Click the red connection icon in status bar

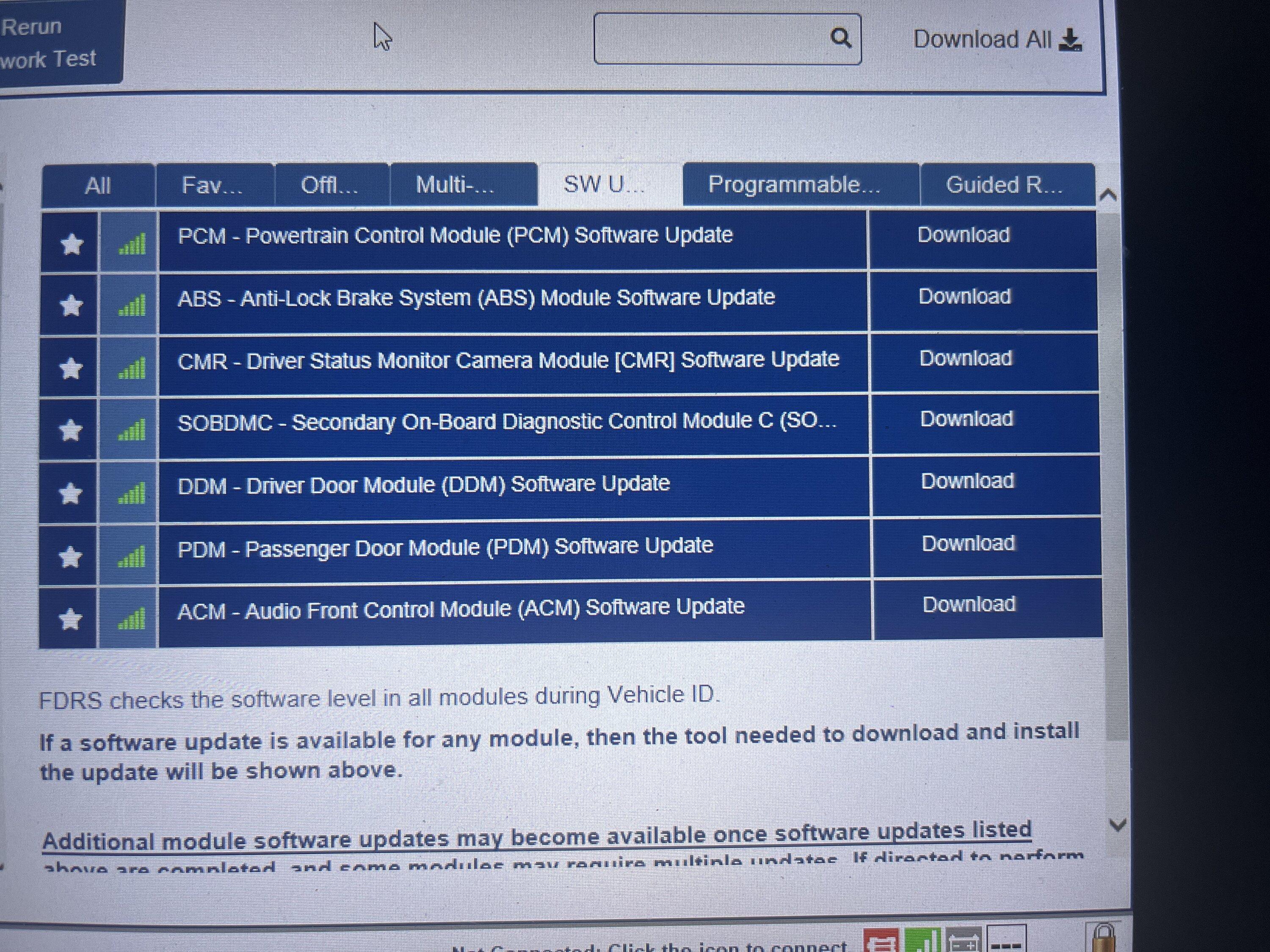tap(881, 940)
